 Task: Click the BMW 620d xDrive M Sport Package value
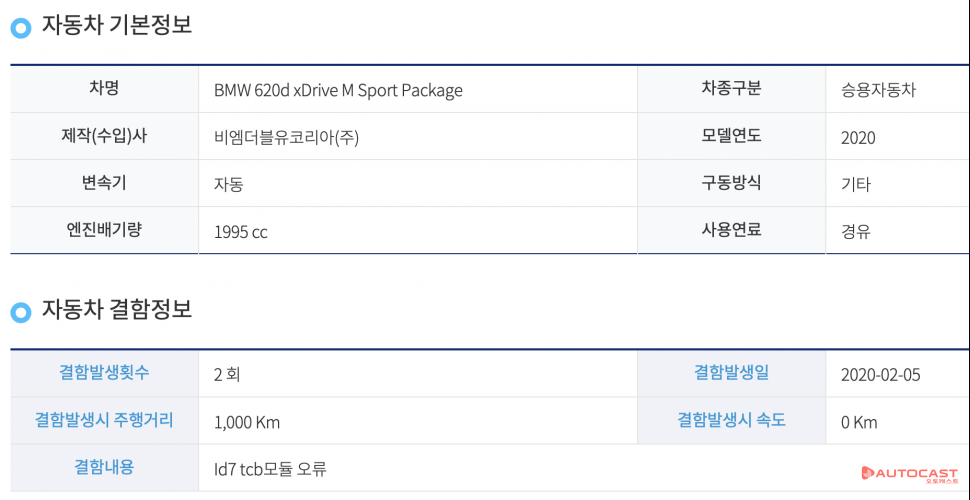tap(338, 90)
